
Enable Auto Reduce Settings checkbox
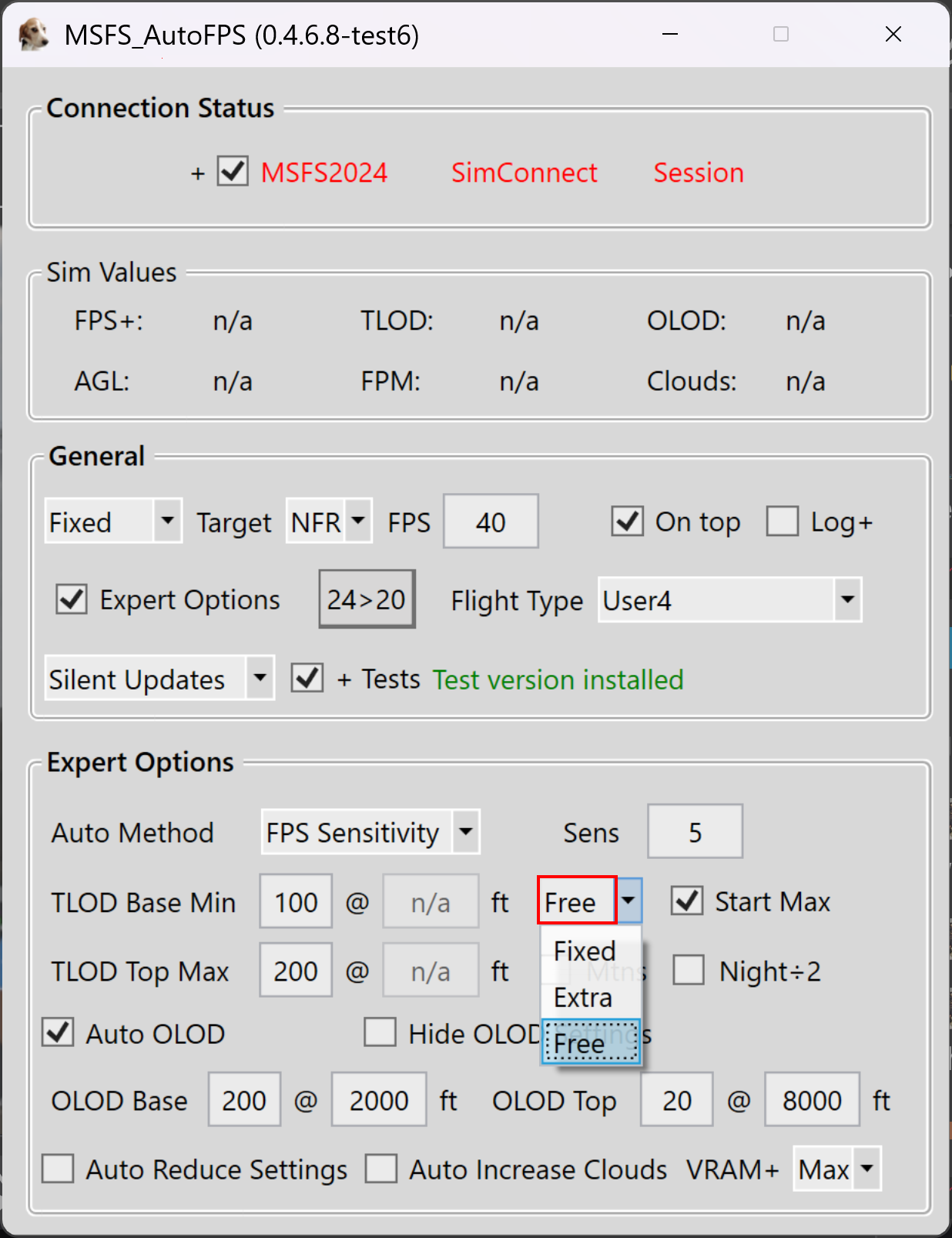(58, 1169)
